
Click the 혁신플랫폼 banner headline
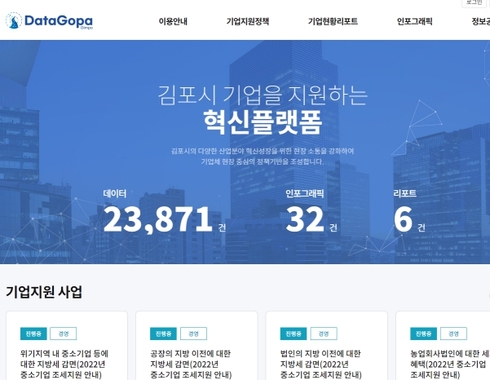263,122
